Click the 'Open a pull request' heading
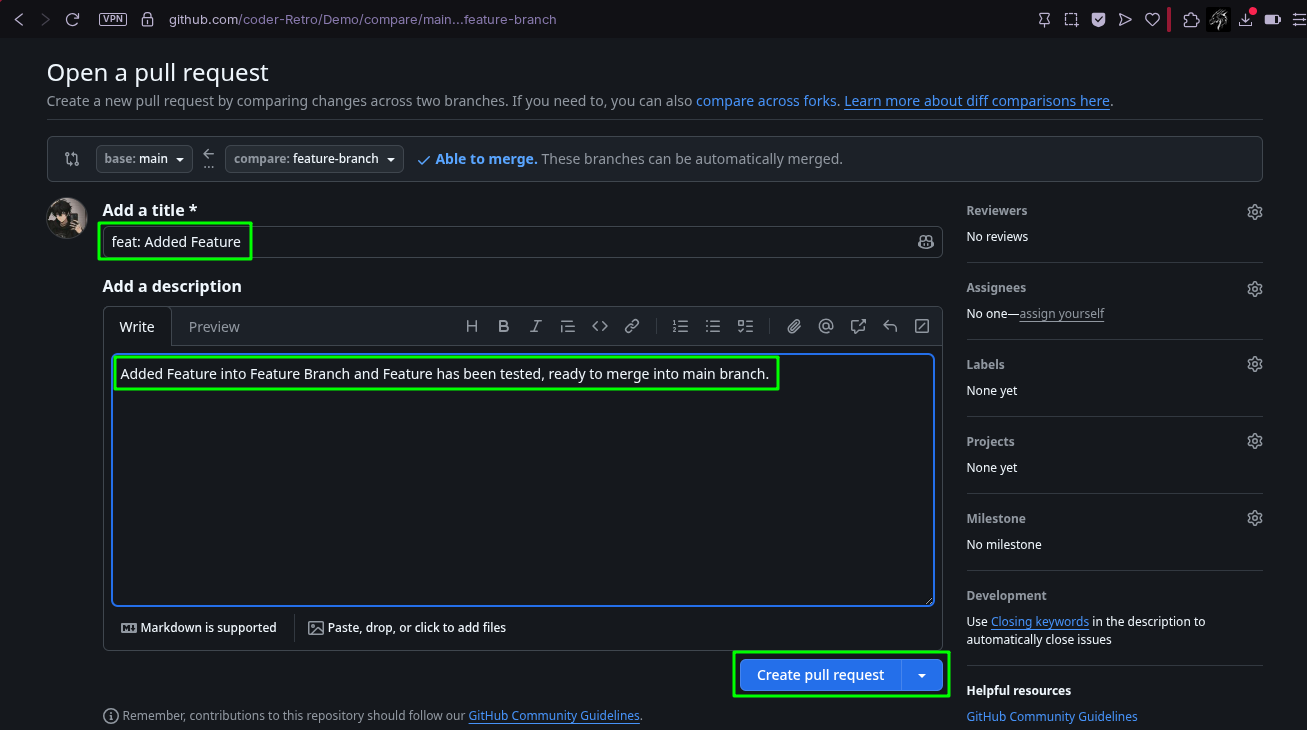Screen dimensions: 1307x730 (158, 73)
